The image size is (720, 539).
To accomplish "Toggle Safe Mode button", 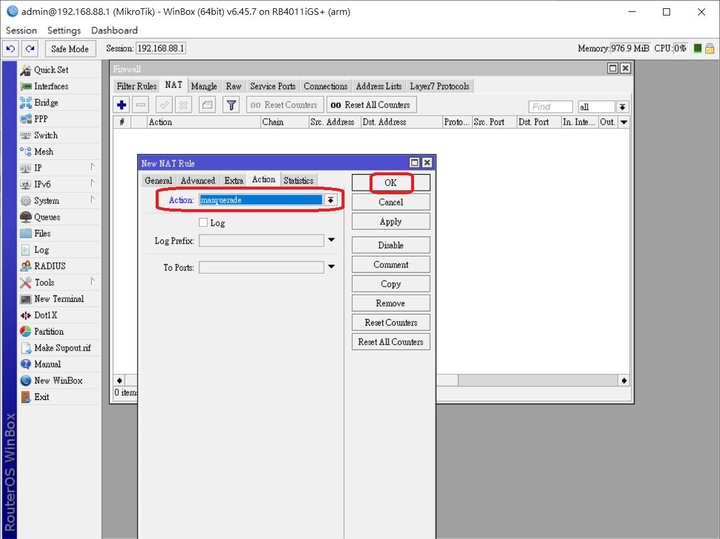I will 70,49.
